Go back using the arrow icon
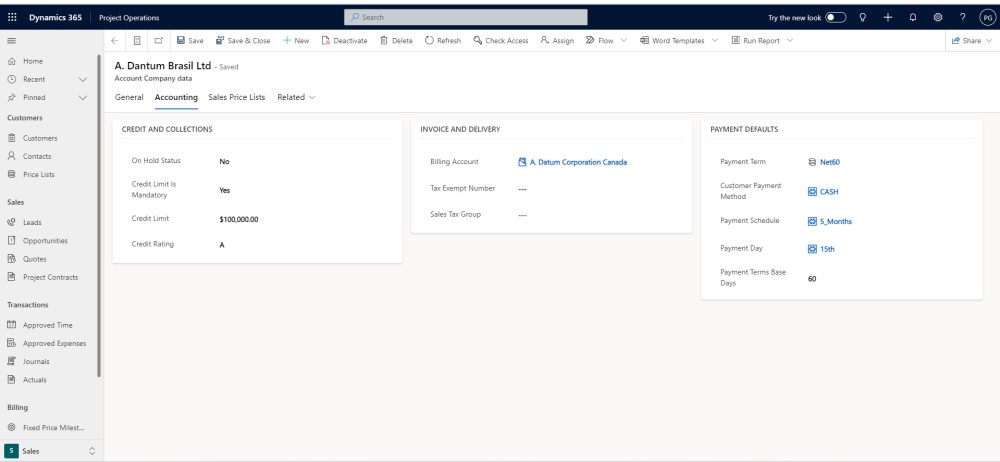The width and height of the screenshot is (1000, 462). coord(115,41)
